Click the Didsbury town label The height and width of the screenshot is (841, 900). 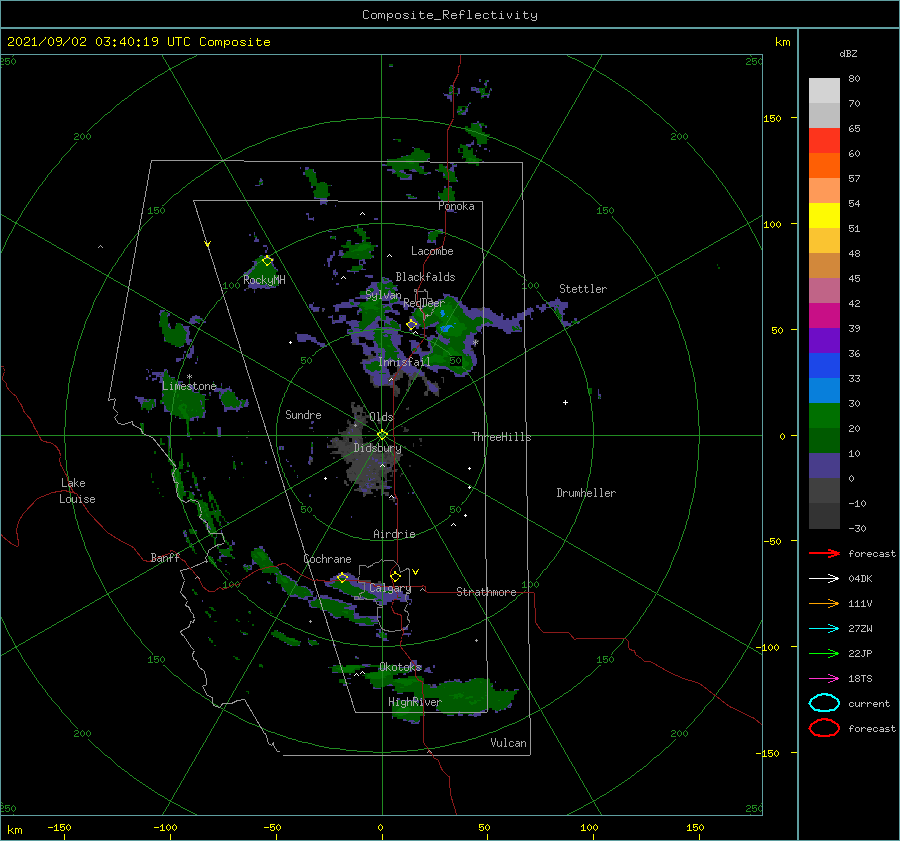click(x=377, y=448)
